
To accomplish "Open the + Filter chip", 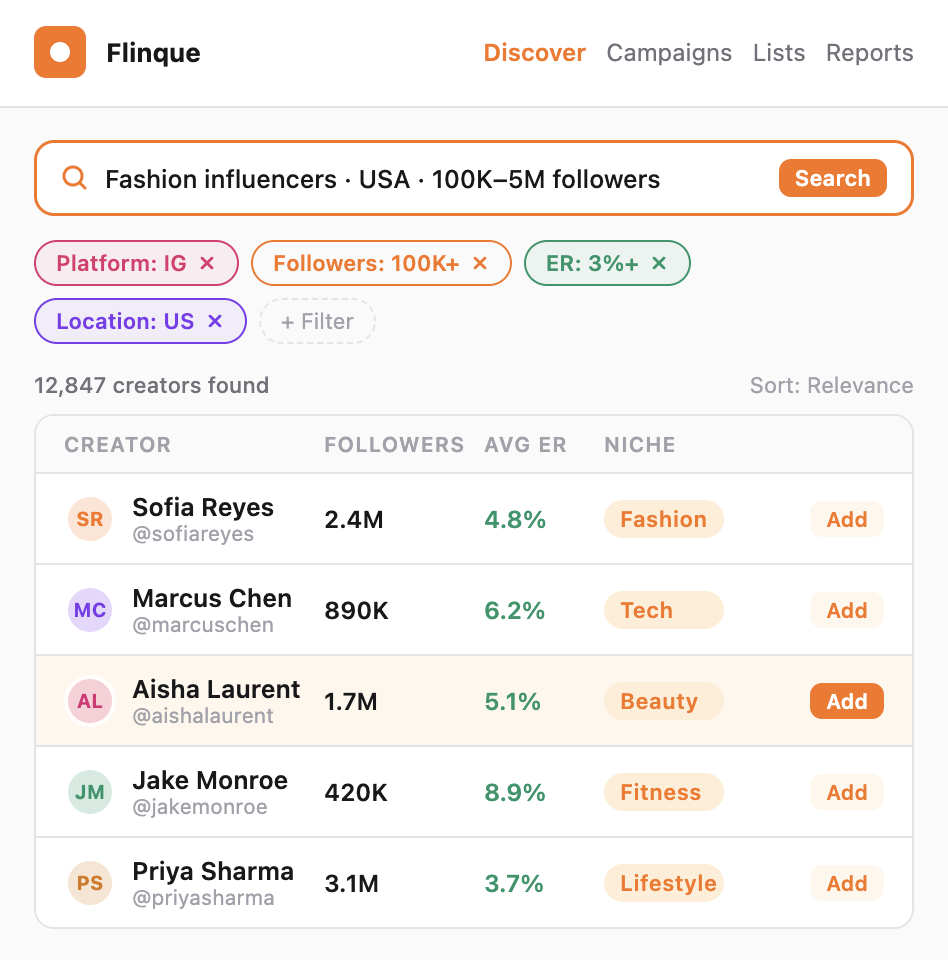I will 317,321.
